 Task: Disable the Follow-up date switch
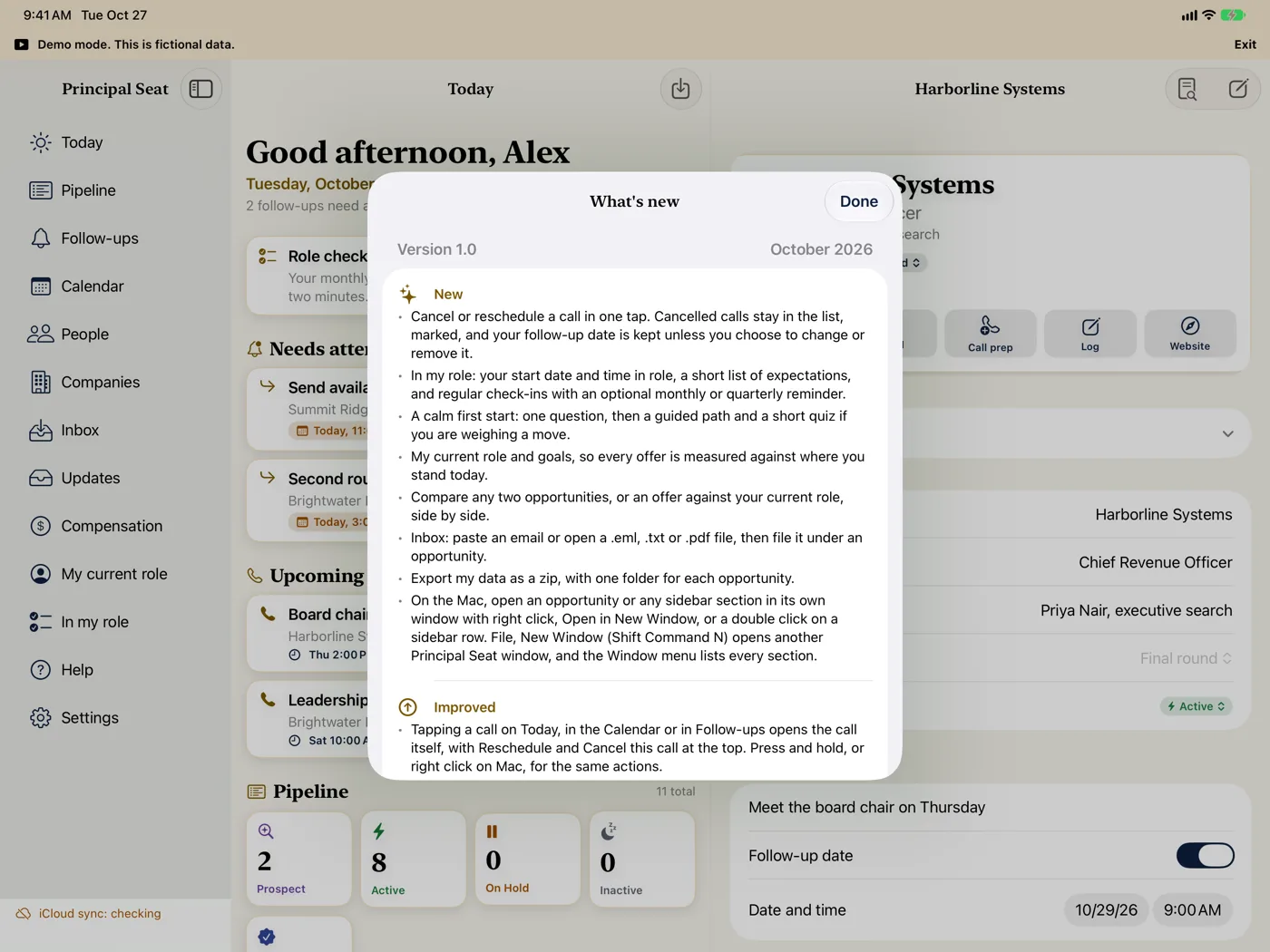[1205, 856]
